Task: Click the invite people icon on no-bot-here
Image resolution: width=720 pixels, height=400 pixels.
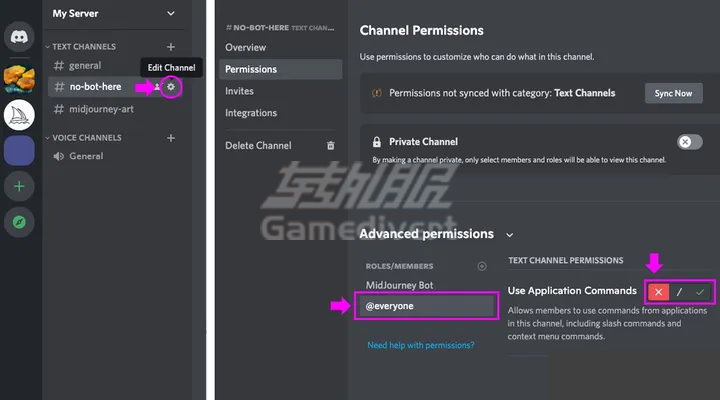Action: coord(157,86)
